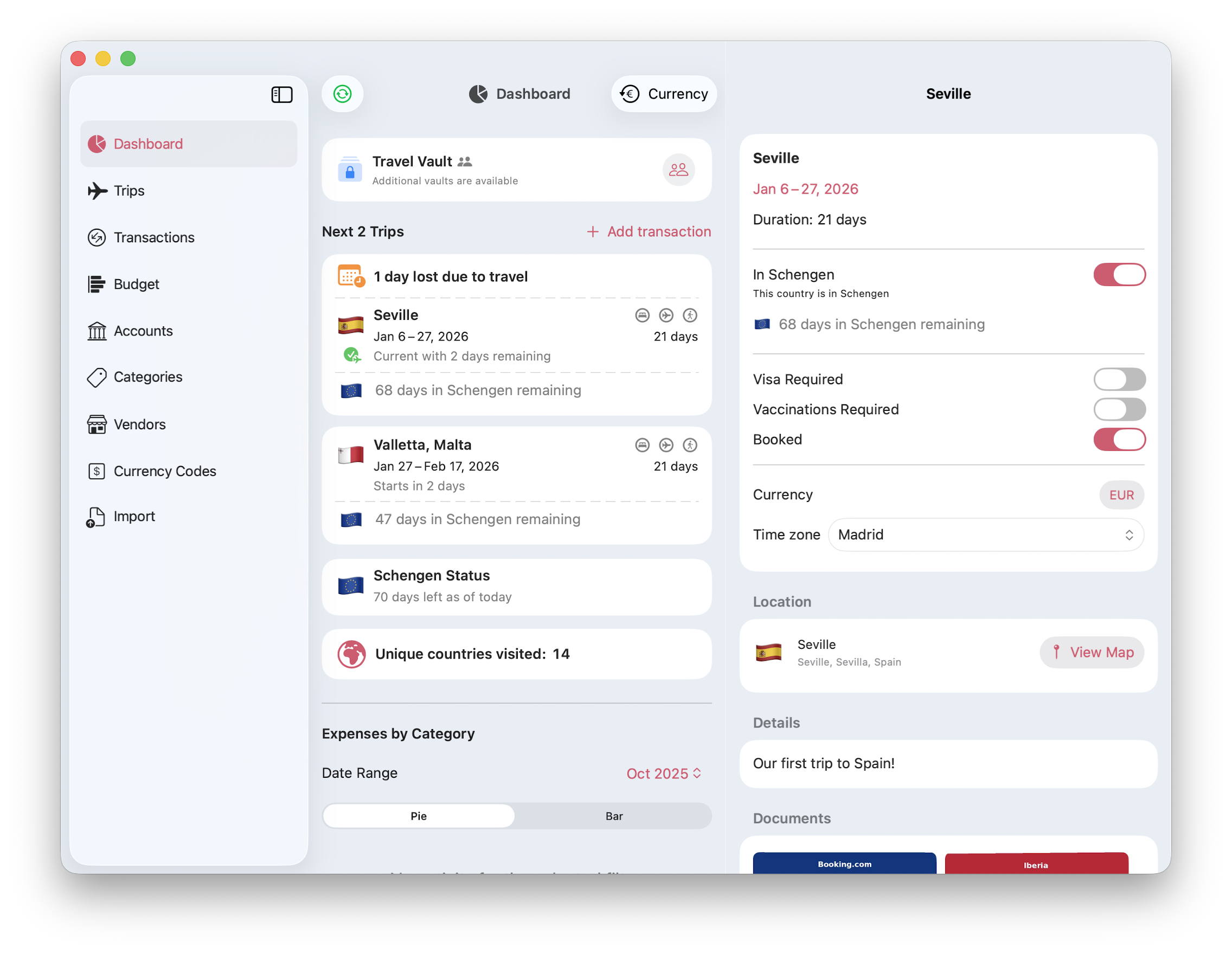Image resolution: width=1232 pixels, height=954 pixels.
Task: Switch chart to the Bar segment
Action: click(x=613, y=816)
